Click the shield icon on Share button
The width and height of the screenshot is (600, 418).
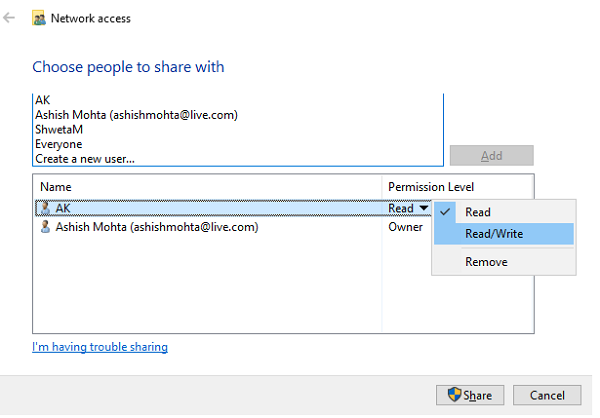tap(453, 395)
